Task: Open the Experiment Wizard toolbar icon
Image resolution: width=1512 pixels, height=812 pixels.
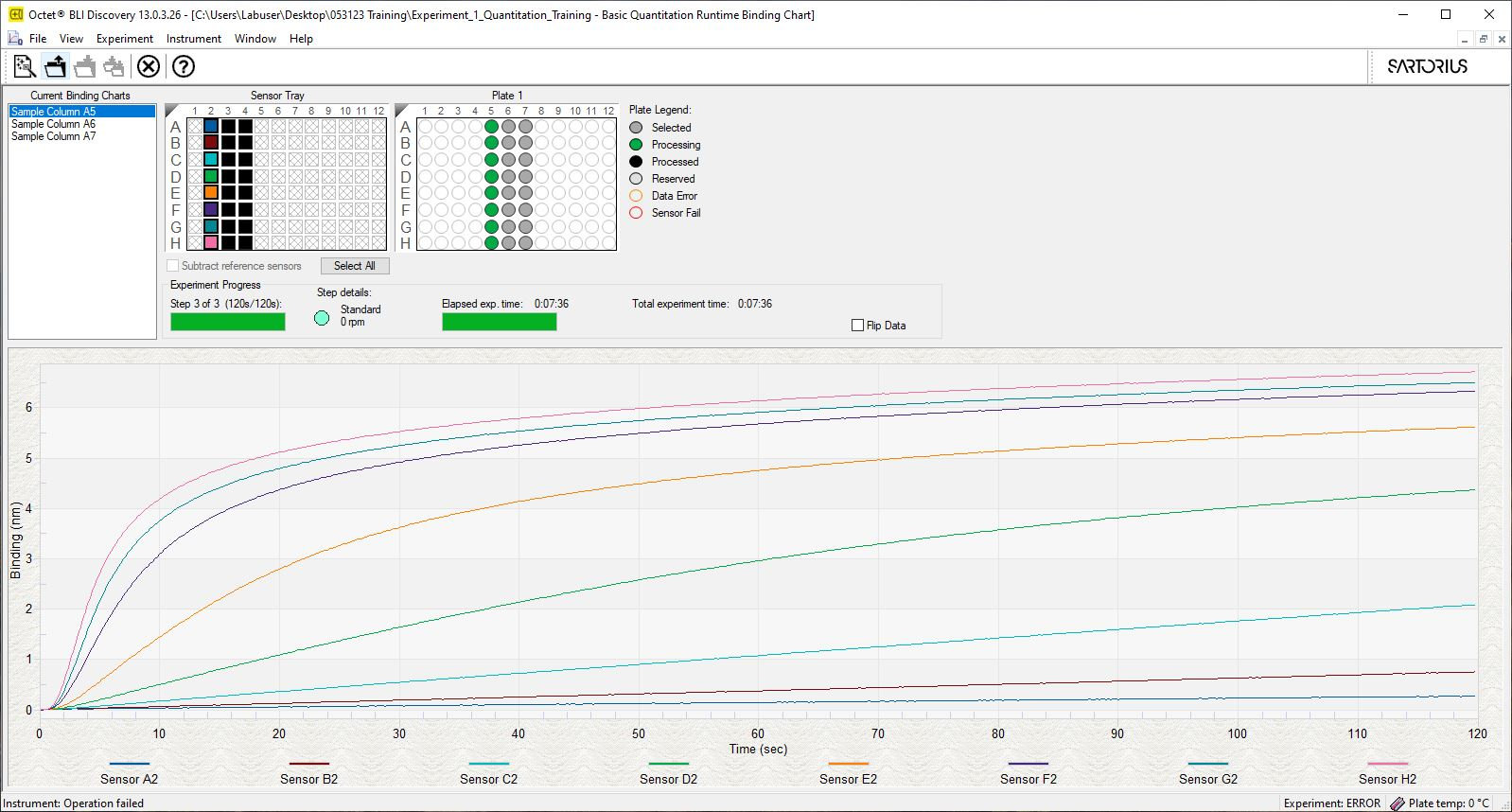Action: click(x=25, y=65)
